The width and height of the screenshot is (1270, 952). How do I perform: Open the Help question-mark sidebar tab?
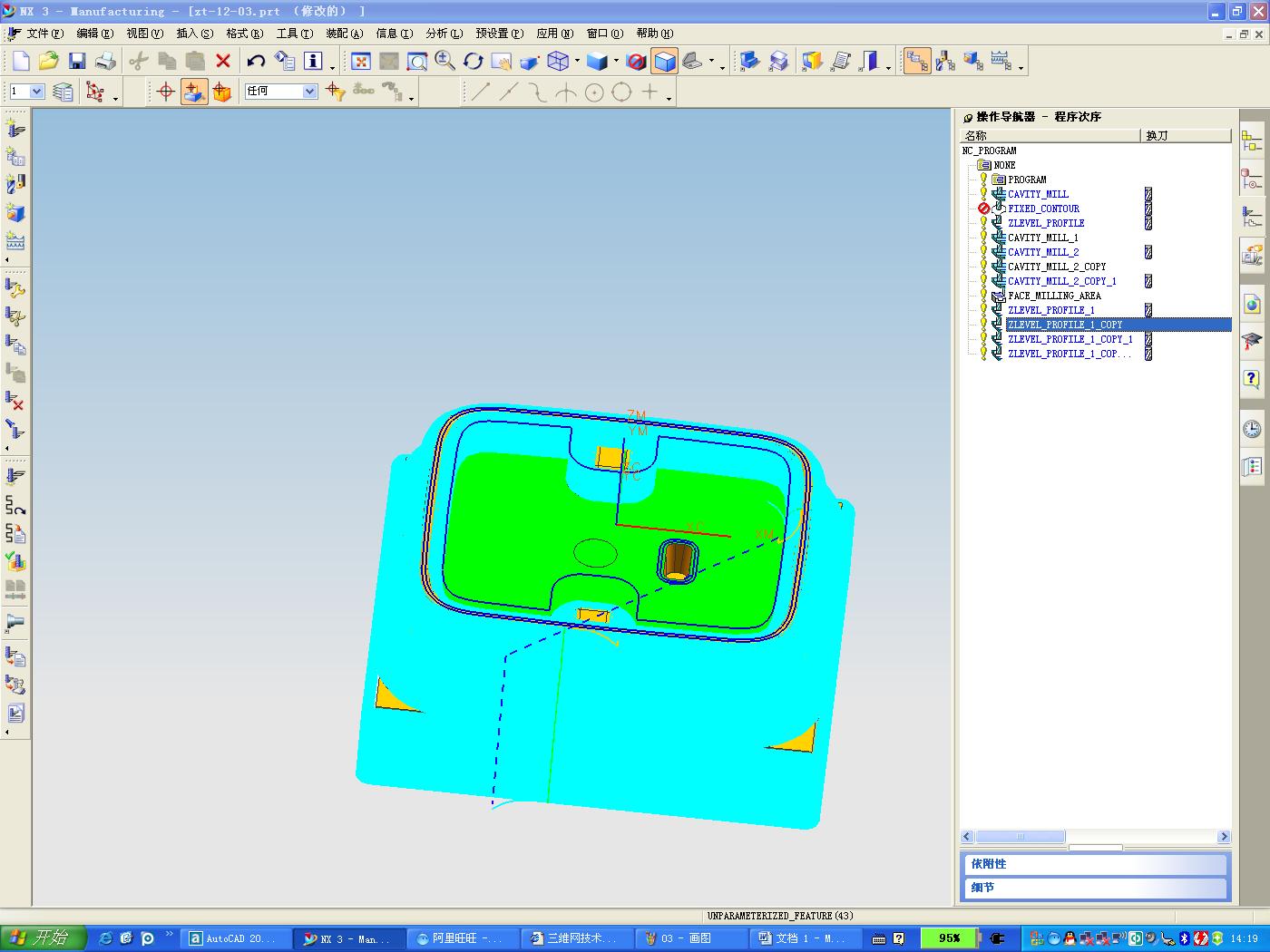coord(1252,379)
